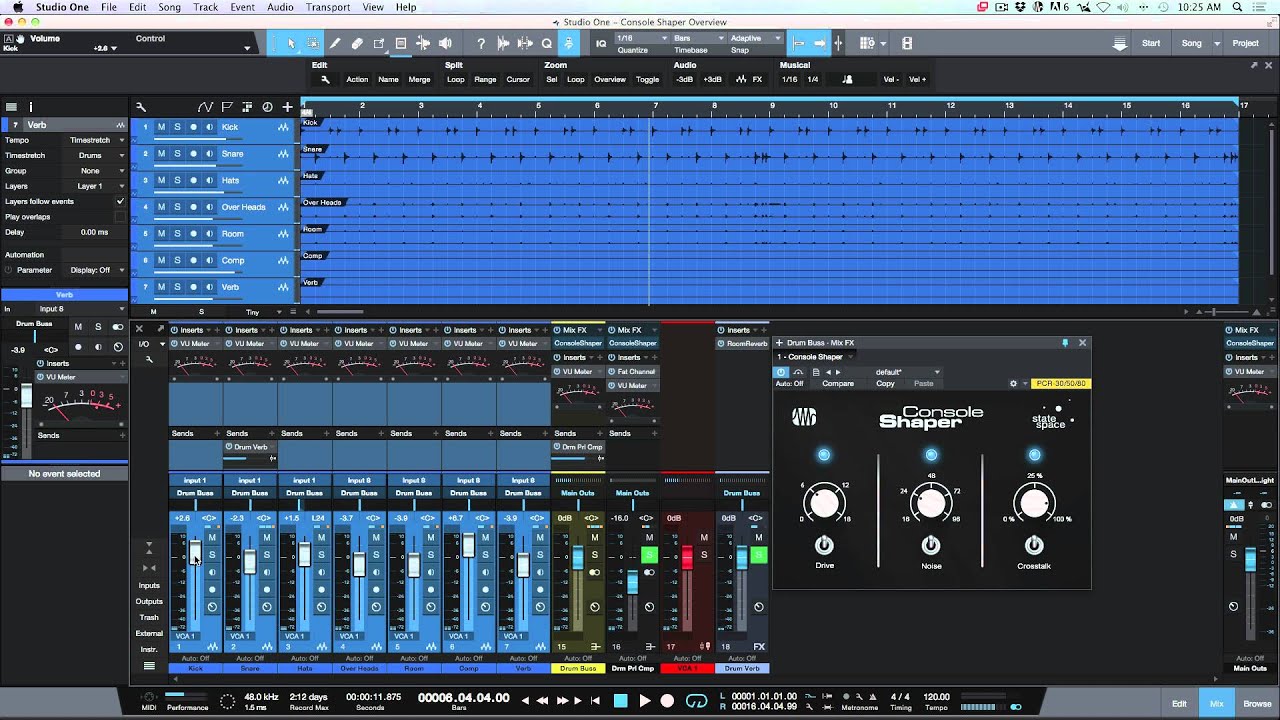The image size is (1280, 720).
Task: Select the Arrow tool in the toolbar
Action: 291,43
